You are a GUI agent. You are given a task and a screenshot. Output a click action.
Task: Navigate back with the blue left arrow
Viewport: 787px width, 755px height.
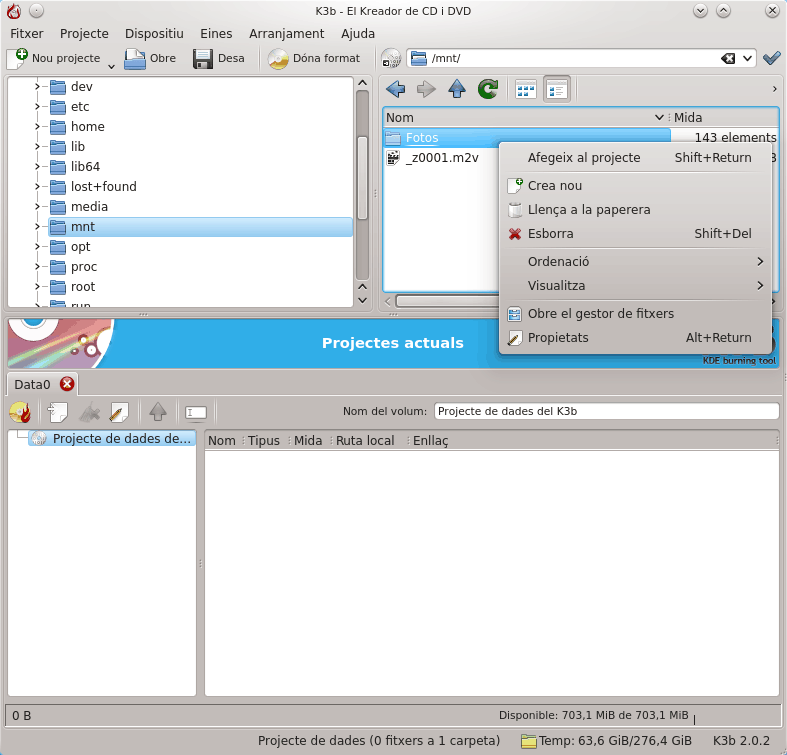pos(395,89)
